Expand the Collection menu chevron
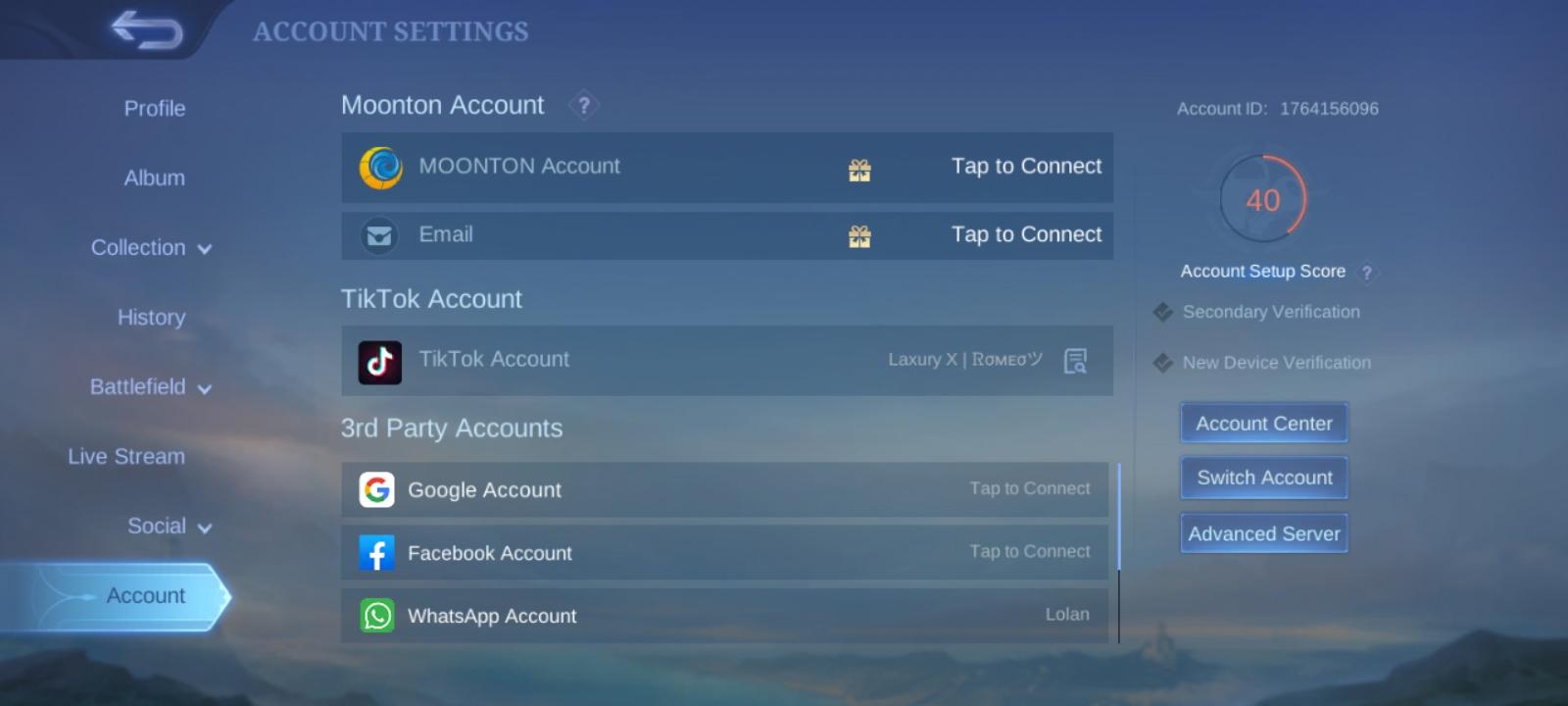This screenshot has height=706, width=1568. 205,249
